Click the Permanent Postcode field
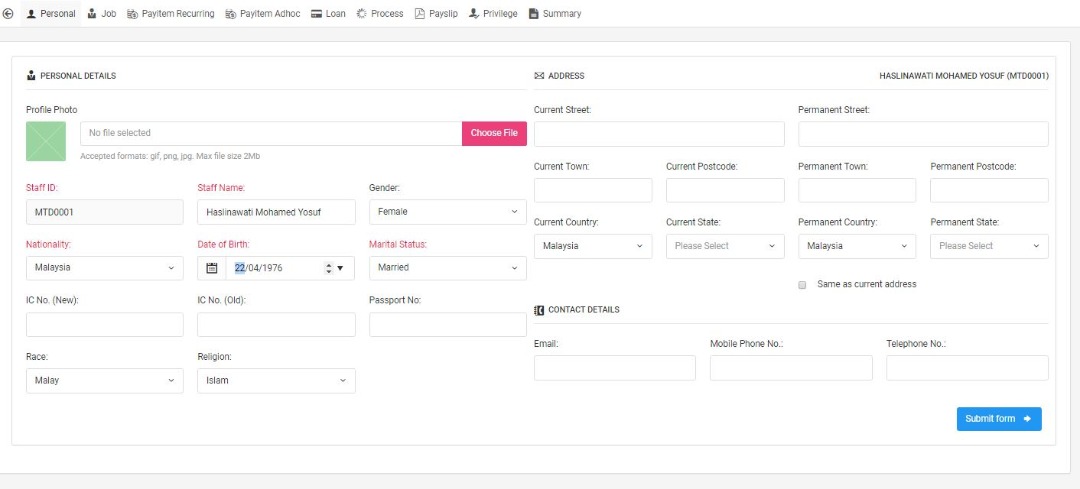Image resolution: width=1080 pixels, height=489 pixels. tap(990, 191)
